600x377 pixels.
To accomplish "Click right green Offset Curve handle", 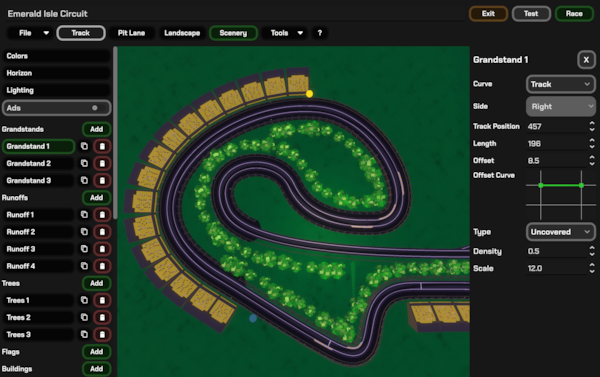I will 581,185.
